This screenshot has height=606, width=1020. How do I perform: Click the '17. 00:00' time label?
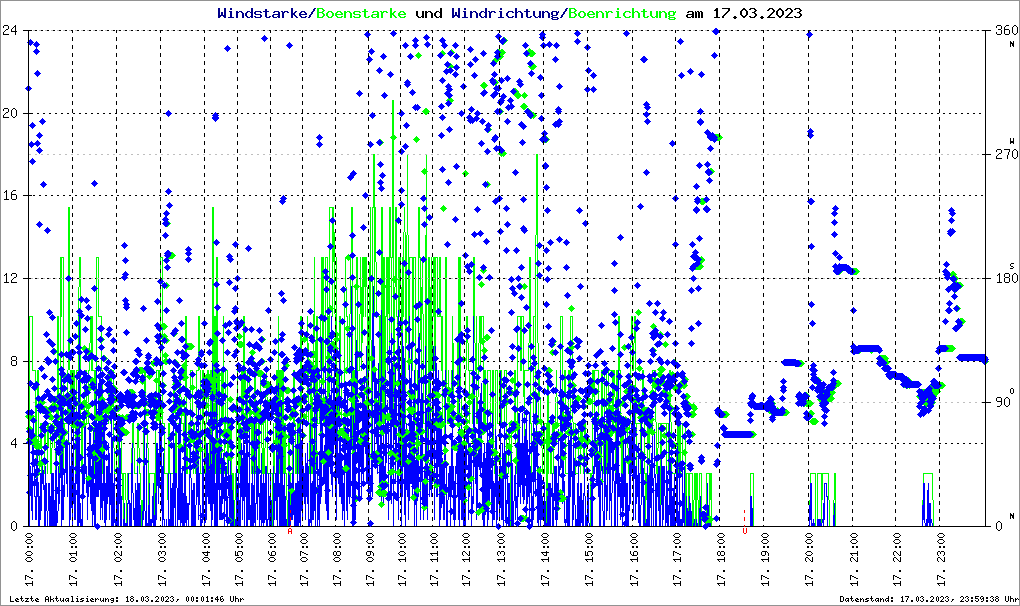coord(29,559)
